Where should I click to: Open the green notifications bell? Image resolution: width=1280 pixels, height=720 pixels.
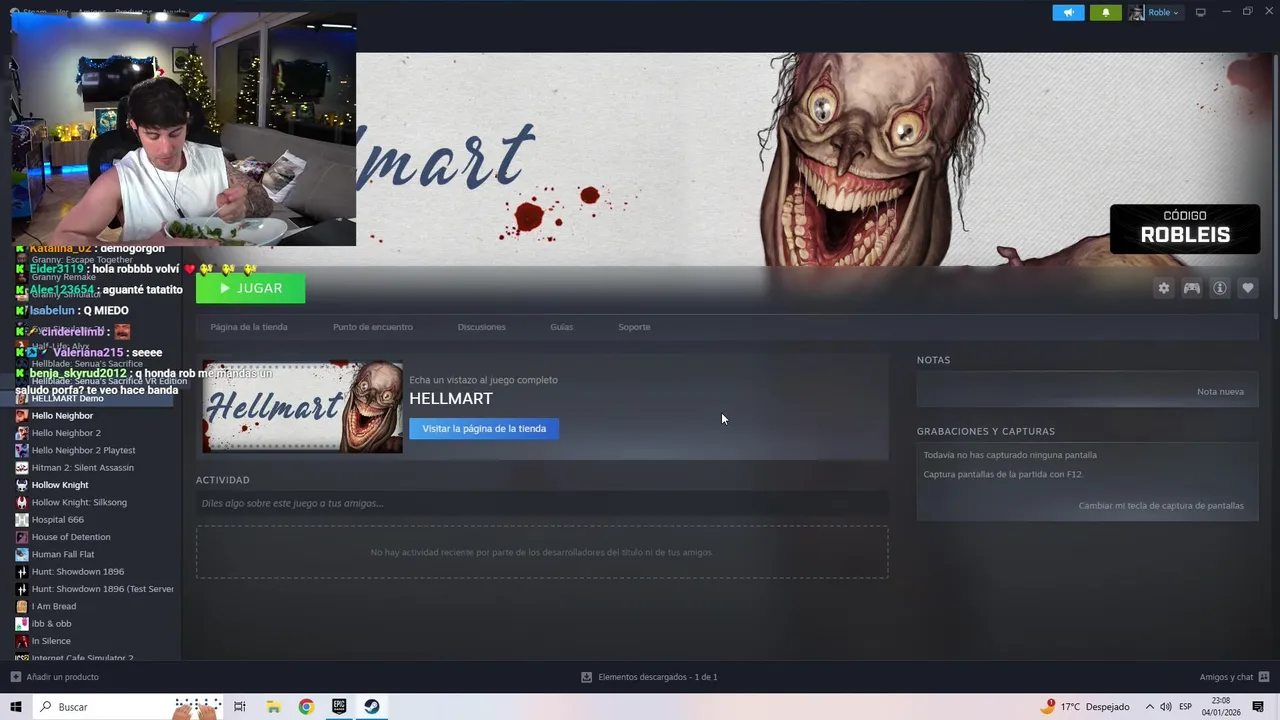coord(1105,13)
